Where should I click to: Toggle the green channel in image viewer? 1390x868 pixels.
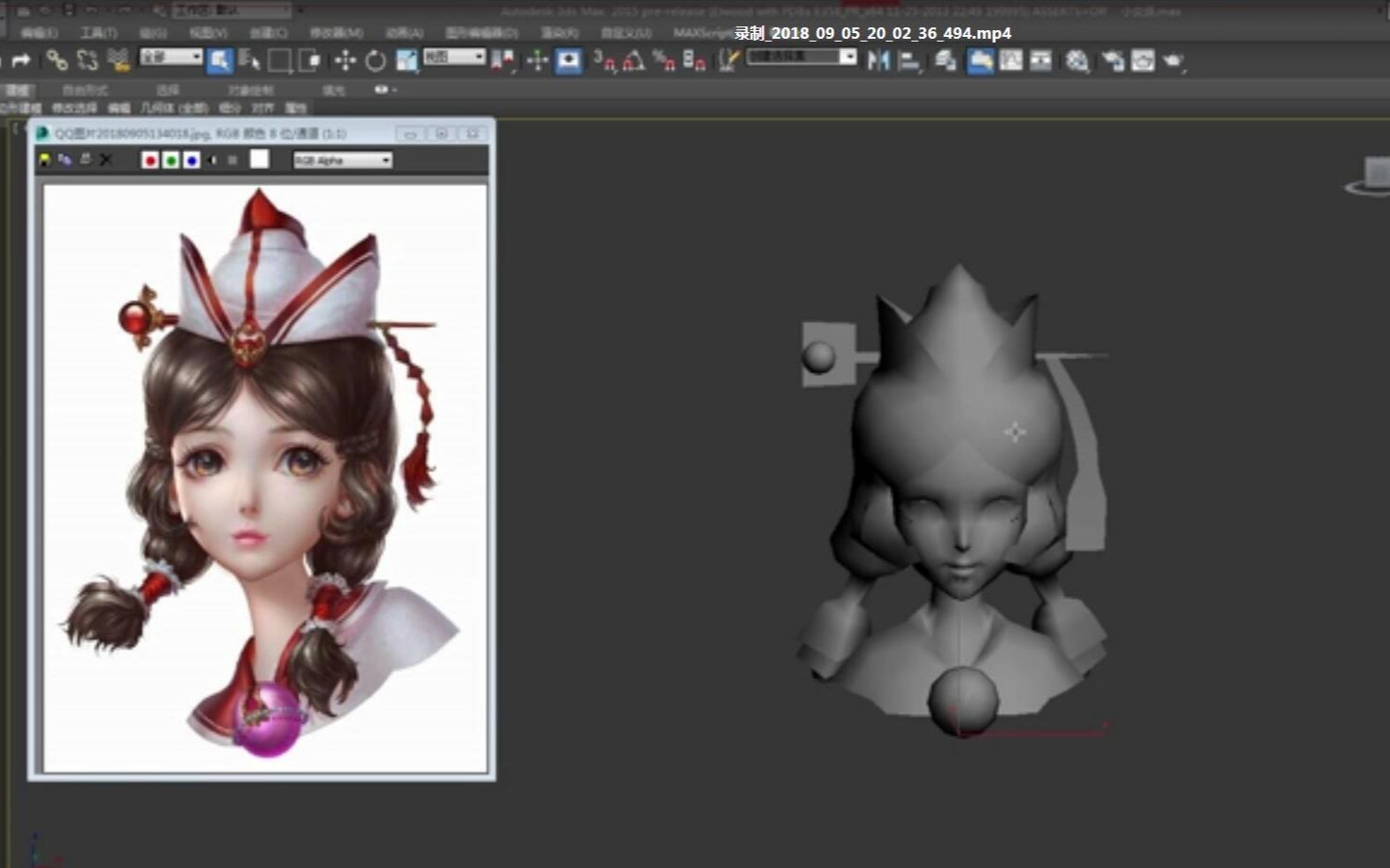coord(170,160)
